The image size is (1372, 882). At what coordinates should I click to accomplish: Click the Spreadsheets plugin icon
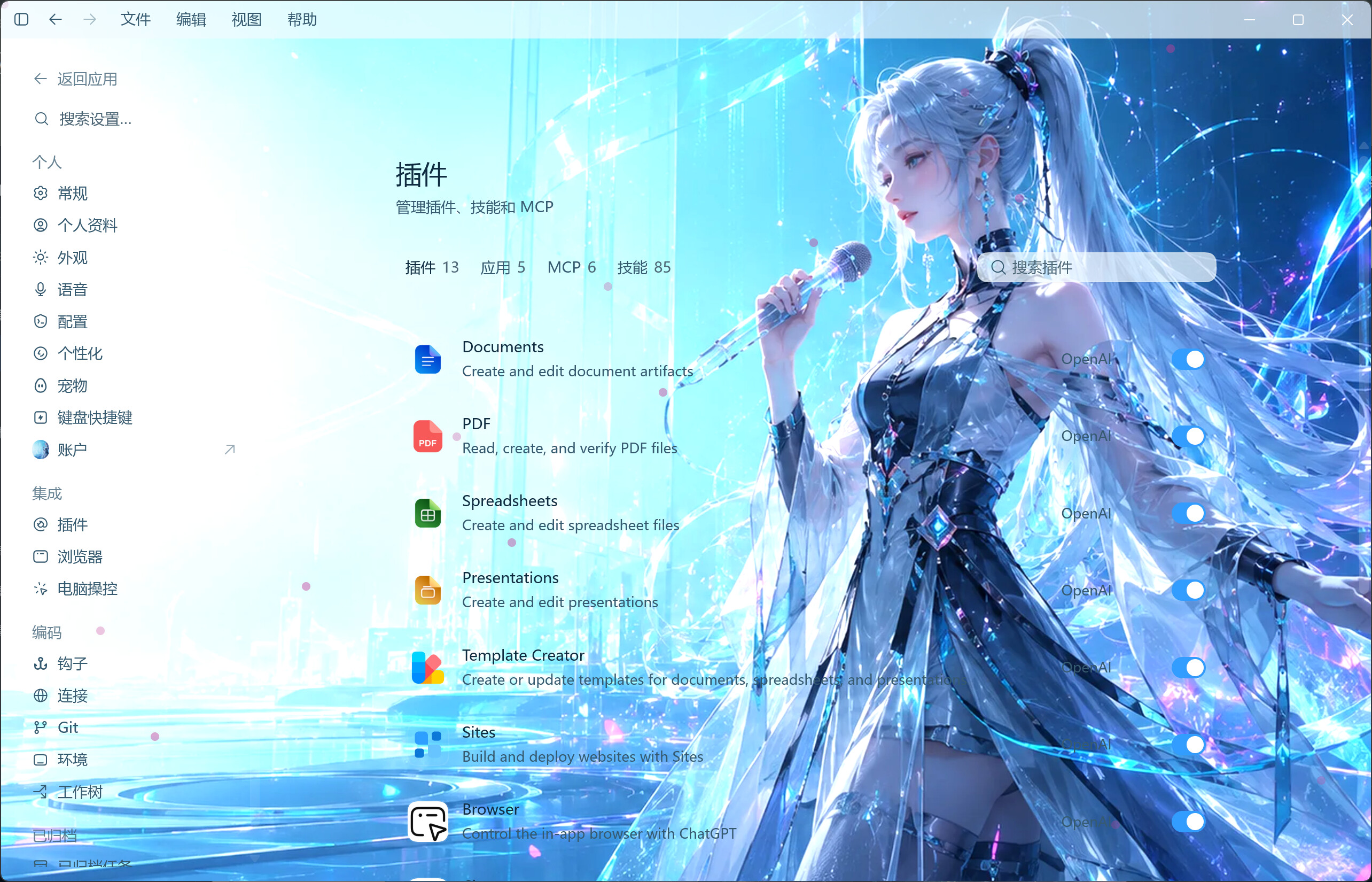[427, 513]
